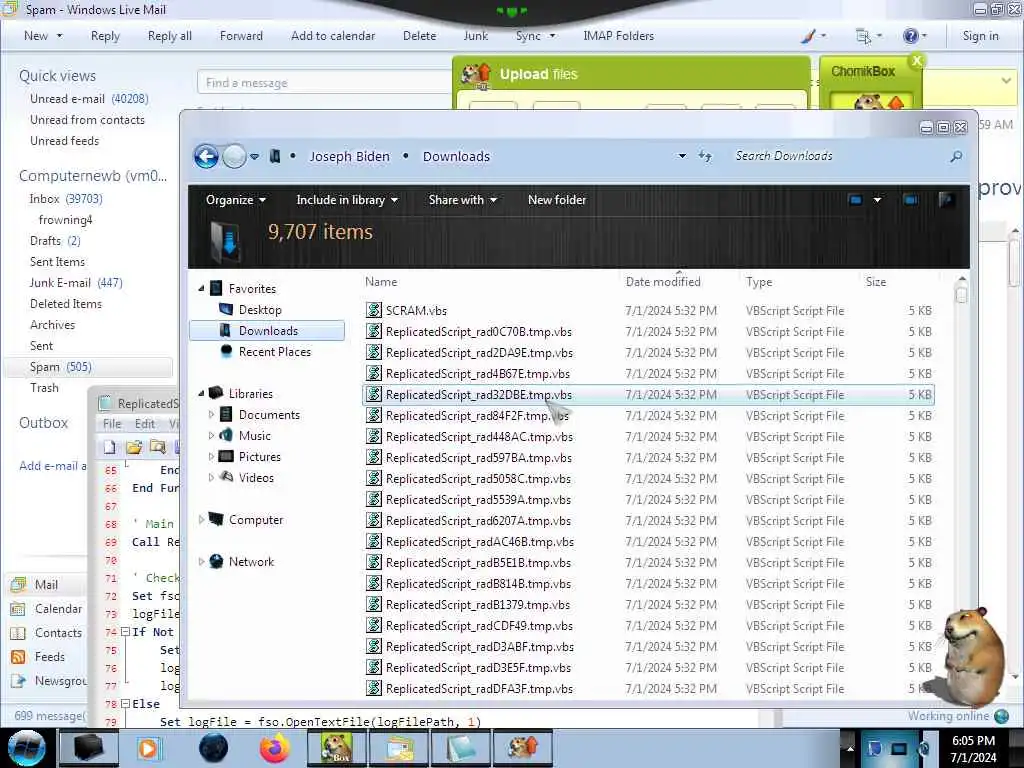
Task: Click Reply in the Windows Live Mail toolbar
Action: click(105, 36)
